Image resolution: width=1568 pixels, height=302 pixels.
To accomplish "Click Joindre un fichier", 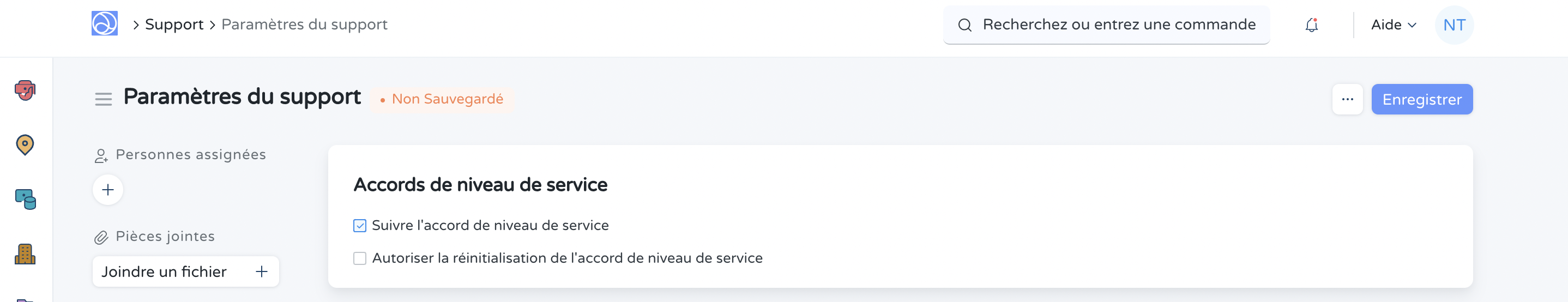I will click(x=164, y=271).
